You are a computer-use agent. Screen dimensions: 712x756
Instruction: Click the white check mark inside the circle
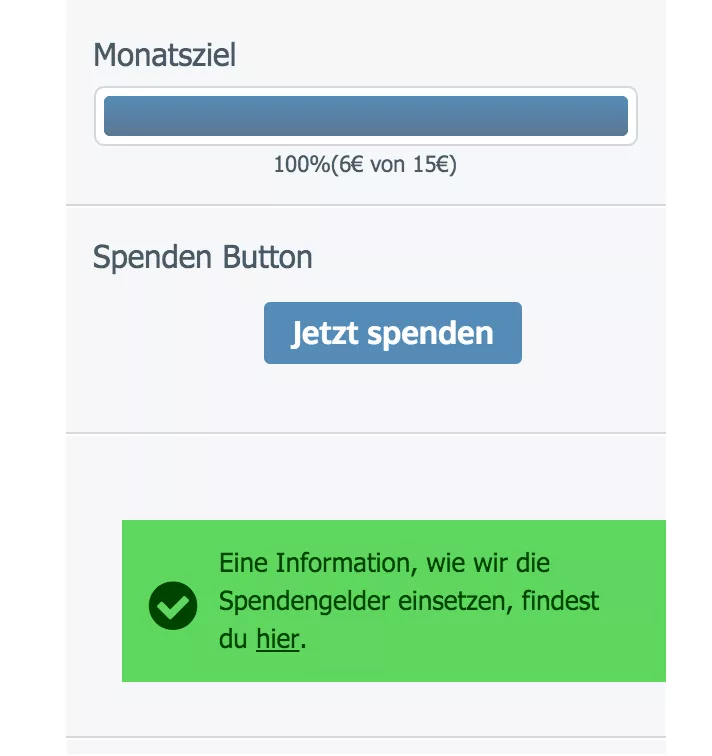[173, 607]
